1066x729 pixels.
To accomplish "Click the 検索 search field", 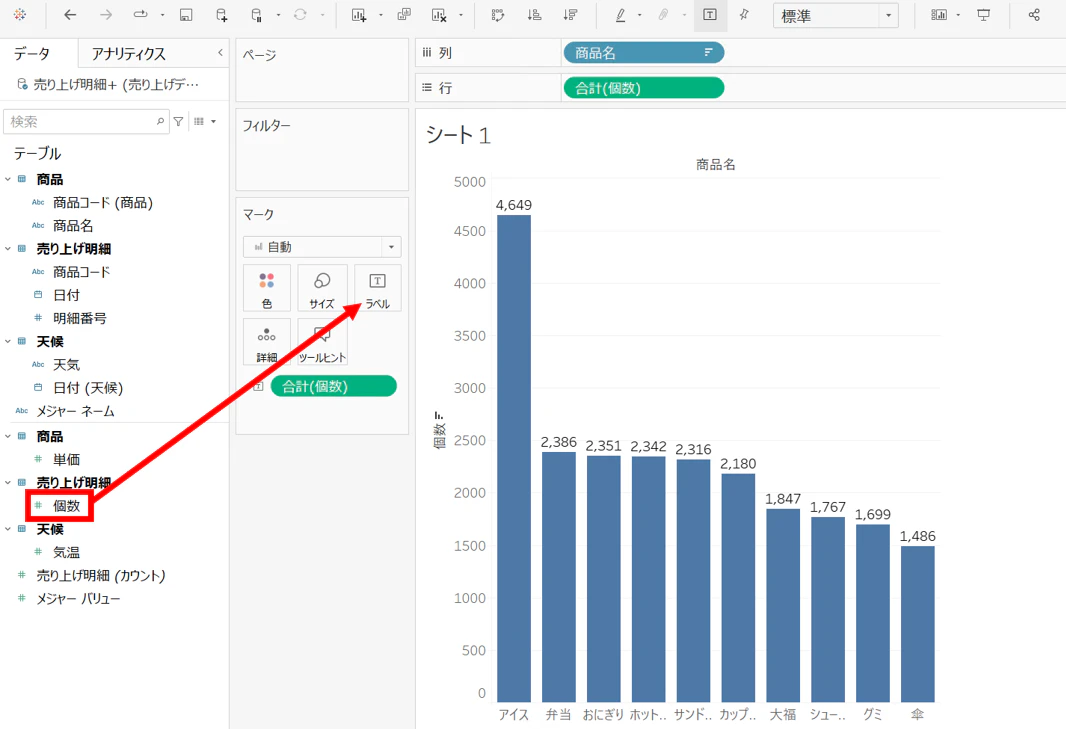I will (x=86, y=122).
